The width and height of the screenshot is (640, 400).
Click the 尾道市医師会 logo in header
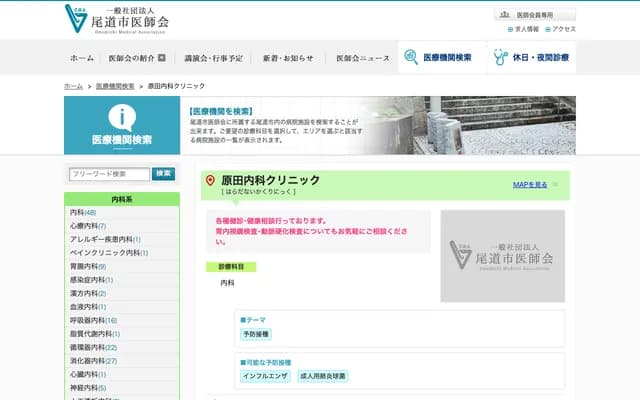coord(117,19)
